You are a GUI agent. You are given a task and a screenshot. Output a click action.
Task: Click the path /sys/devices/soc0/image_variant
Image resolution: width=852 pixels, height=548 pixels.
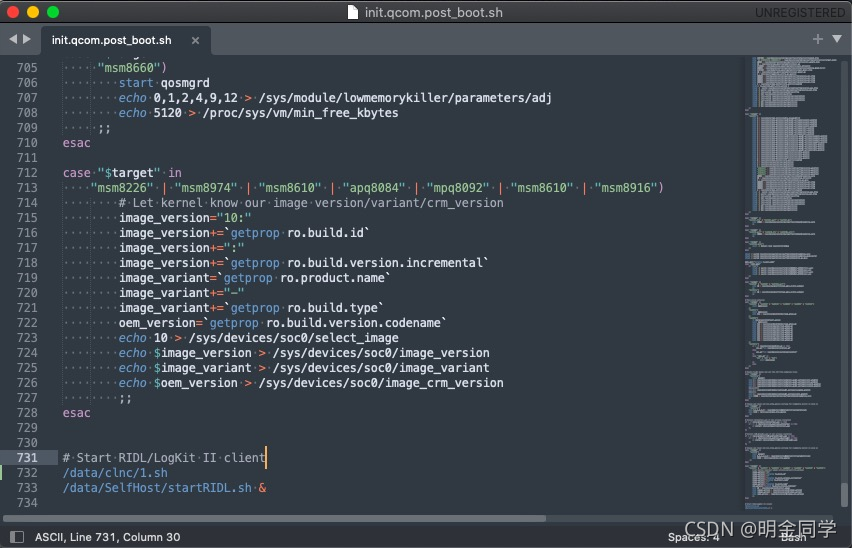[x=381, y=368]
